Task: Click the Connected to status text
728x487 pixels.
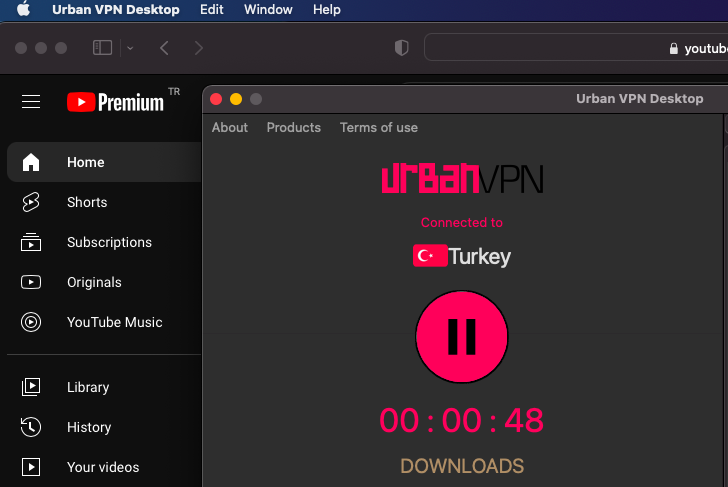Action: 462,222
